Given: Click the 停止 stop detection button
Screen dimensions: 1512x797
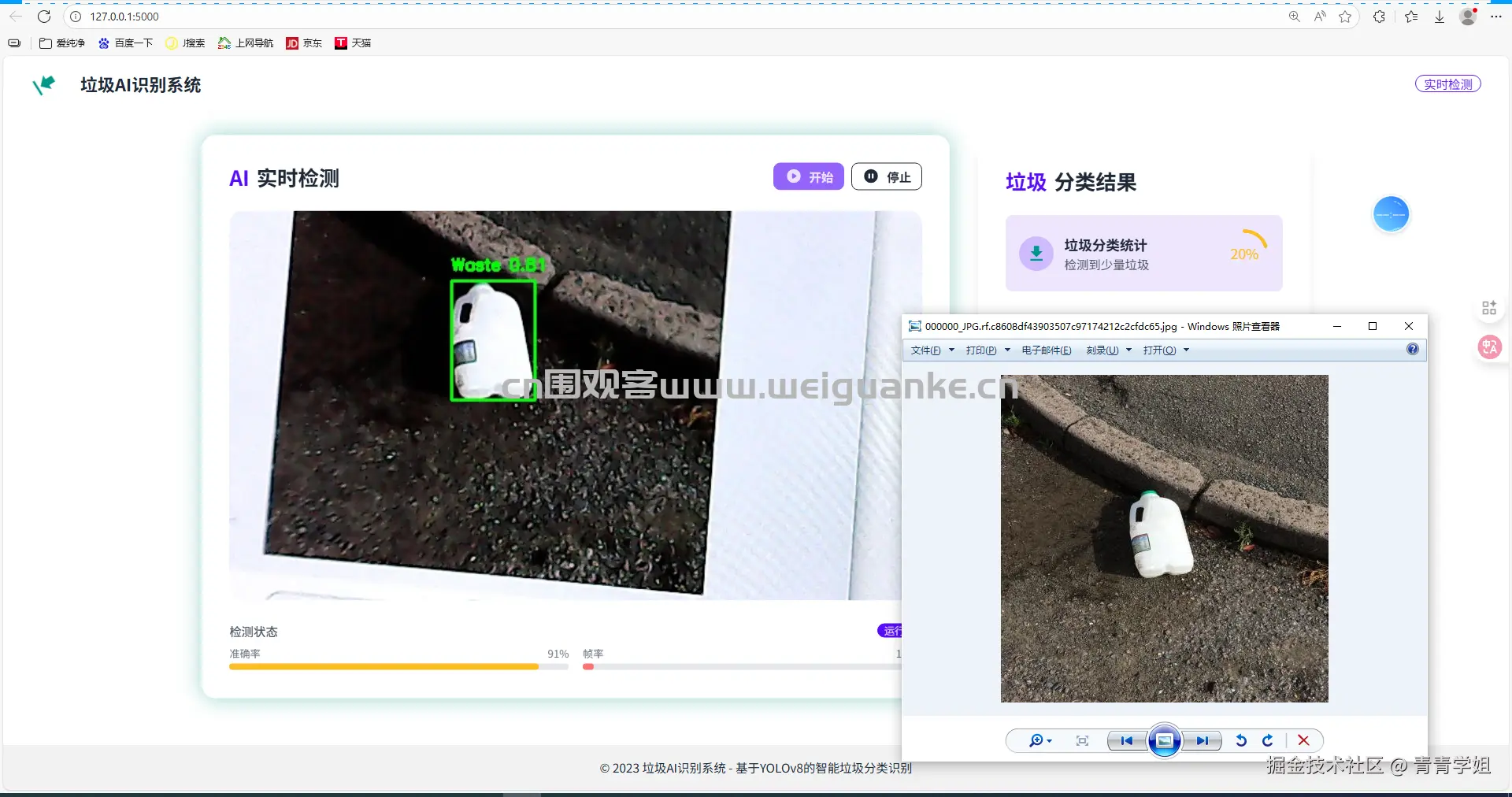Looking at the screenshot, I should [887, 176].
